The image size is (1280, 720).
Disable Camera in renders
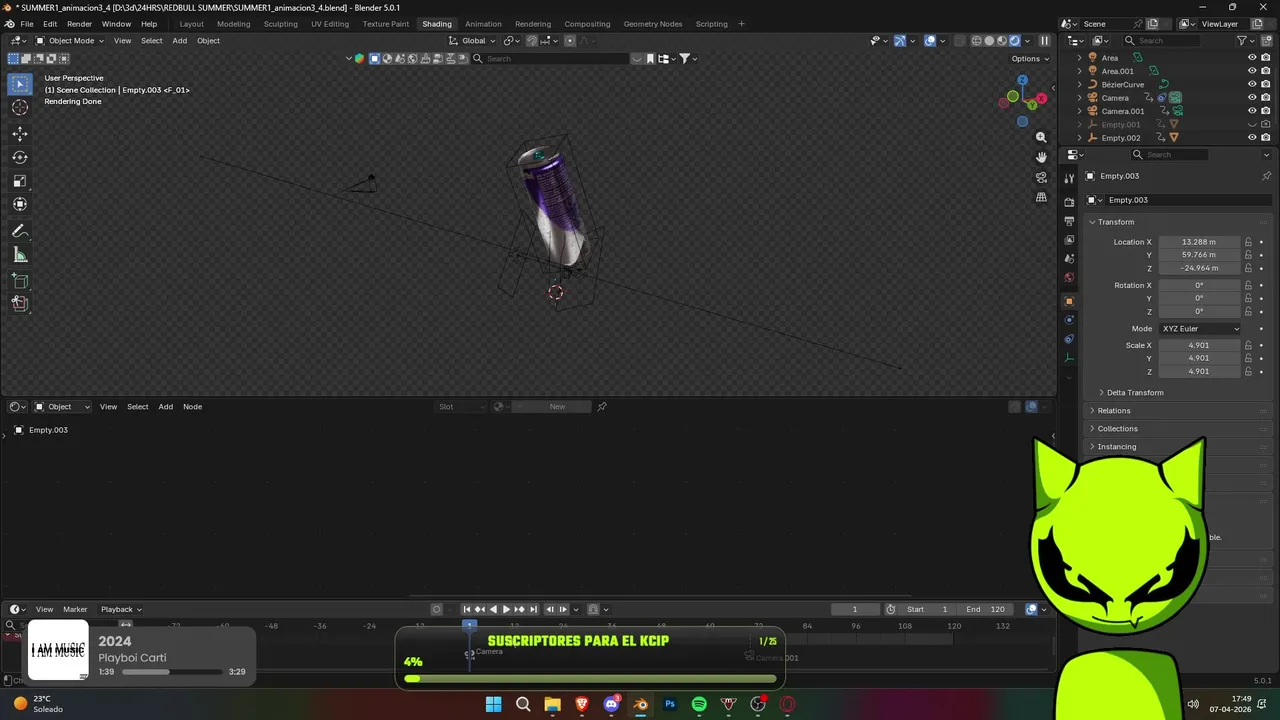coord(1266,98)
